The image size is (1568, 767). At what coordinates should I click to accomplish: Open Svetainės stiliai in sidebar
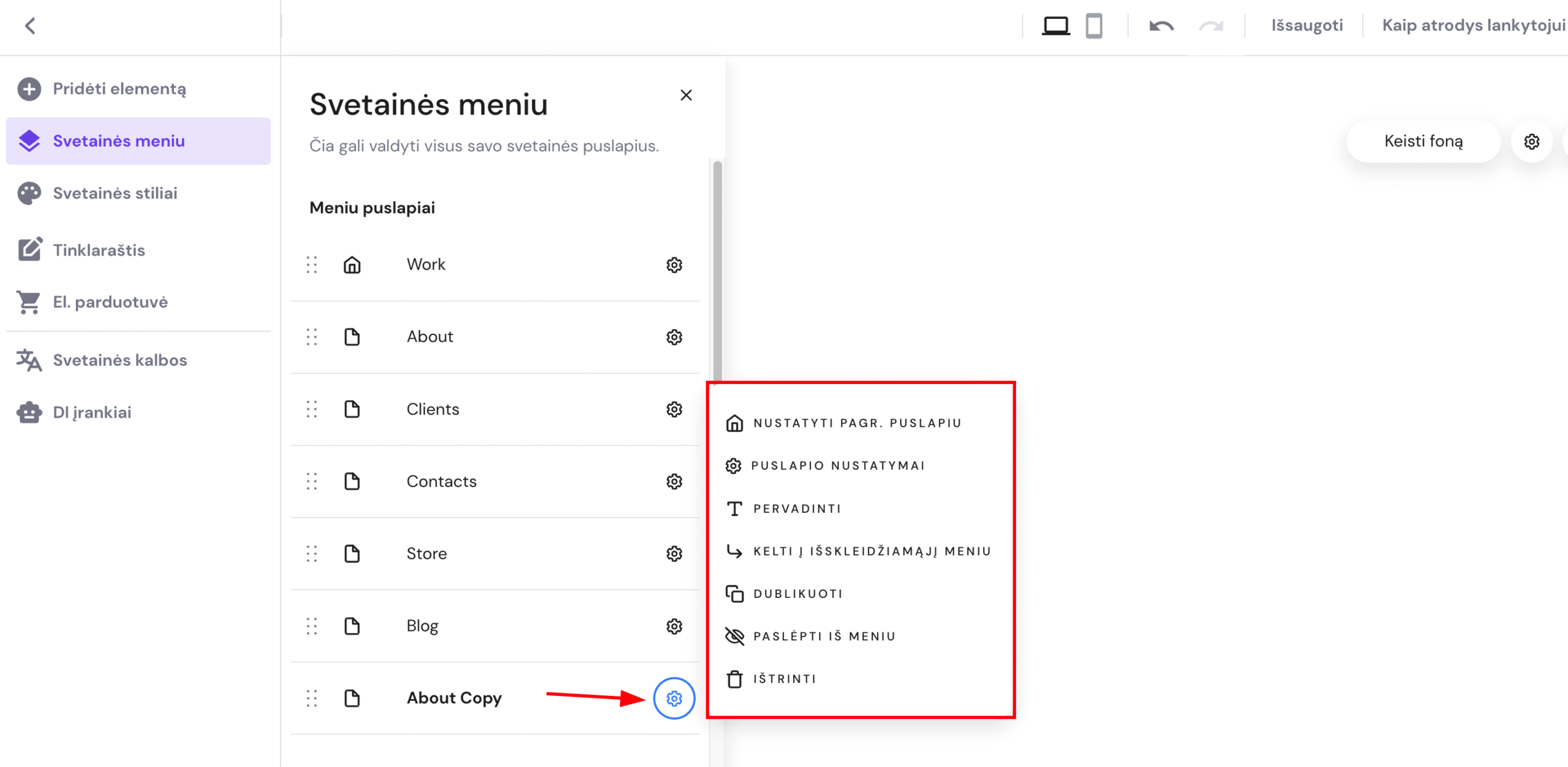(115, 193)
